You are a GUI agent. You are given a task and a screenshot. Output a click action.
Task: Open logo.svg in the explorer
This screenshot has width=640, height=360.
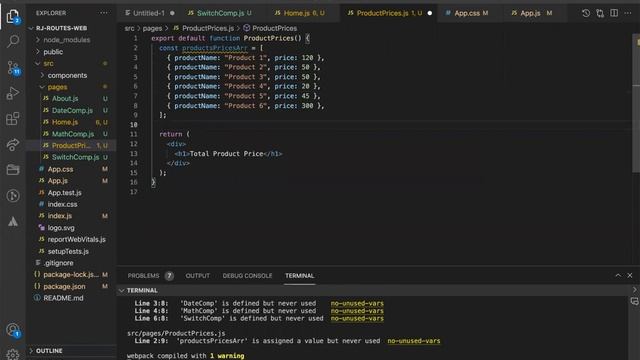(71, 228)
